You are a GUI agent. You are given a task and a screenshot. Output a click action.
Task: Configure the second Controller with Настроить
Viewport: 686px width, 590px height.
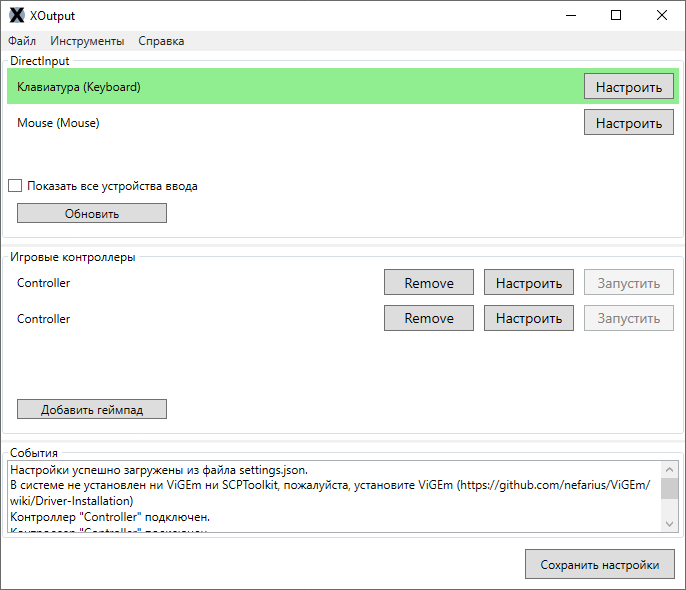click(x=529, y=319)
